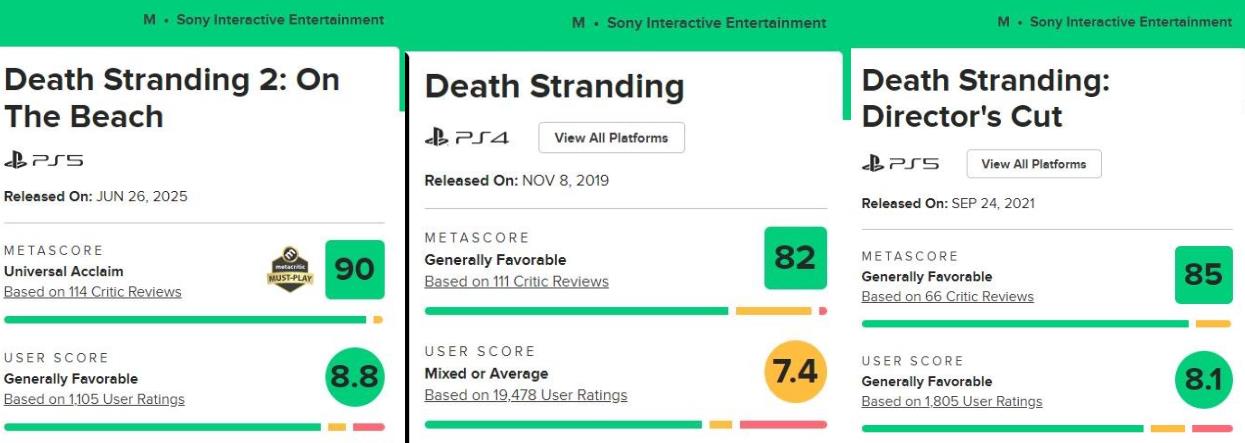Viewport: 1245px width, 443px height.
Task: Click the 8.1 user score circle
Action: [1203, 380]
